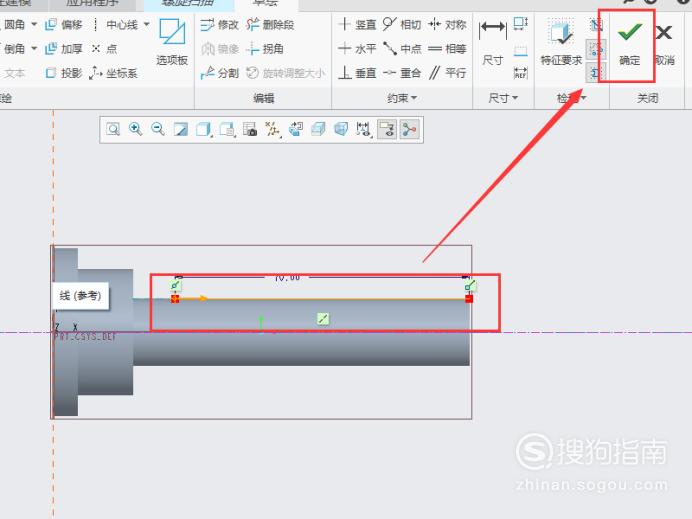Viewport: 692px width, 519px height.
Task: Click the Zoom In icon
Action: tap(135, 129)
